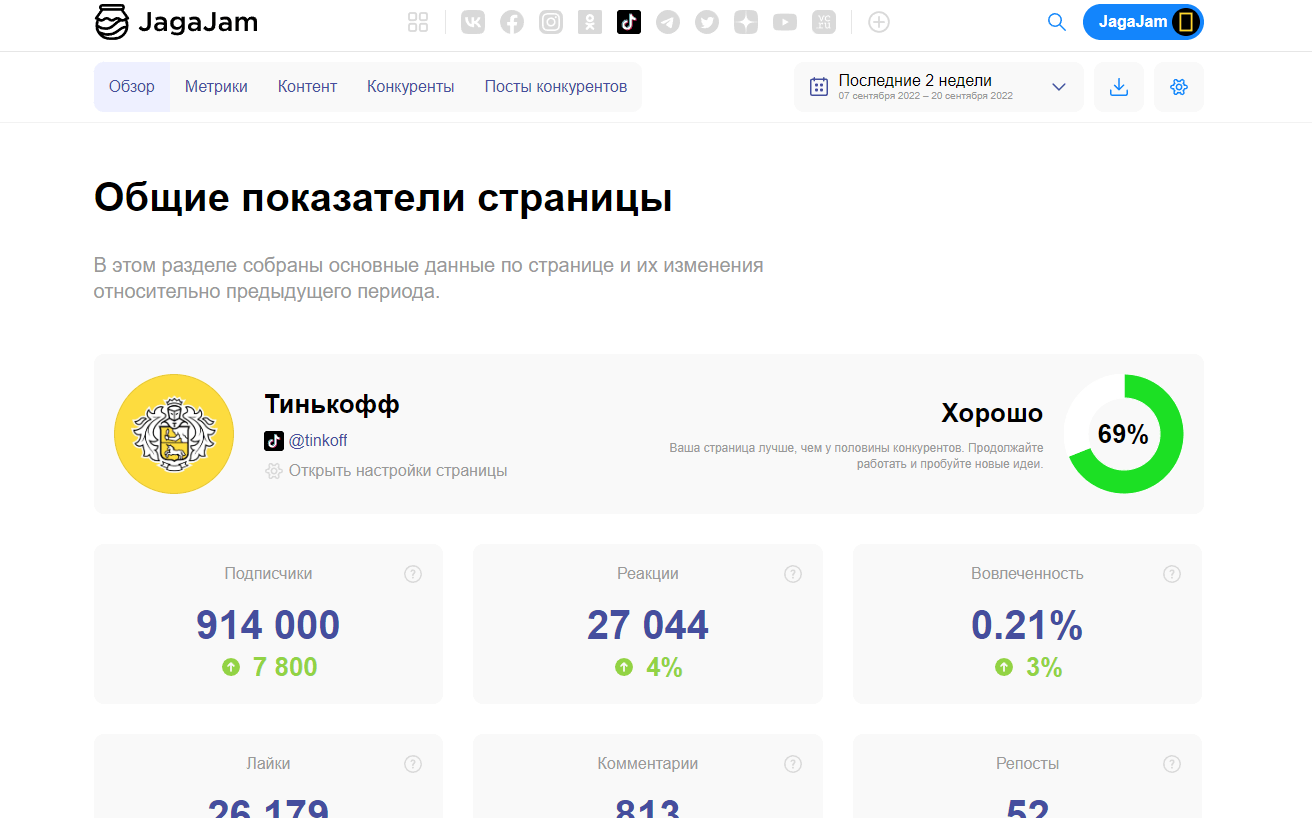This screenshot has height=818, width=1312.
Task: Show help for Подписчики metric
Action: 413,574
